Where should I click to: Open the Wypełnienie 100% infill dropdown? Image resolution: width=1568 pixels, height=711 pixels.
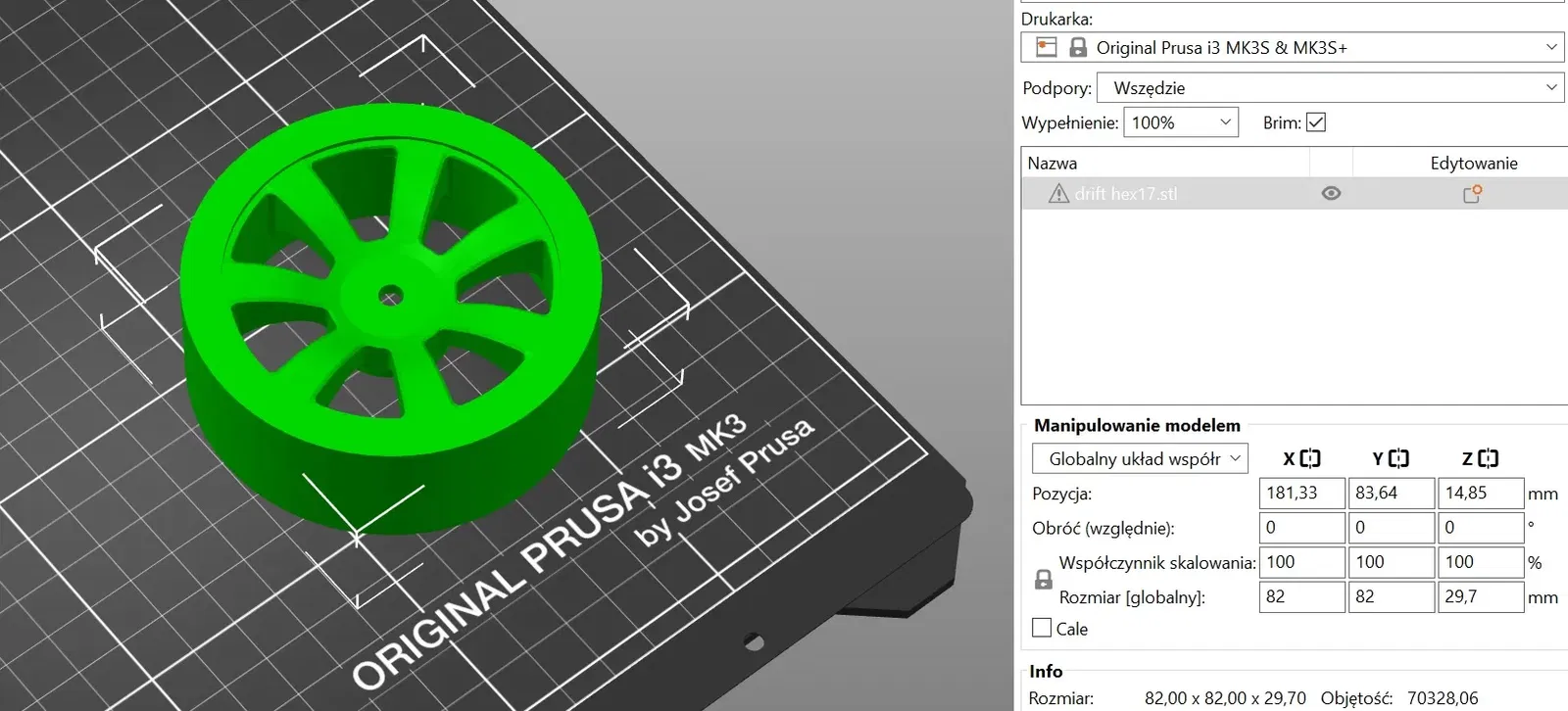(x=1181, y=122)
